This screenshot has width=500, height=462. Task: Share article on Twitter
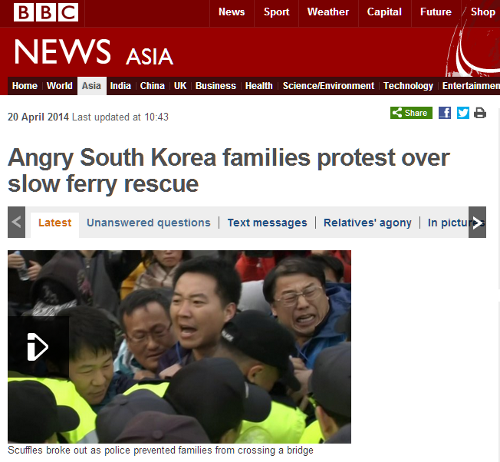coord(463,113)
